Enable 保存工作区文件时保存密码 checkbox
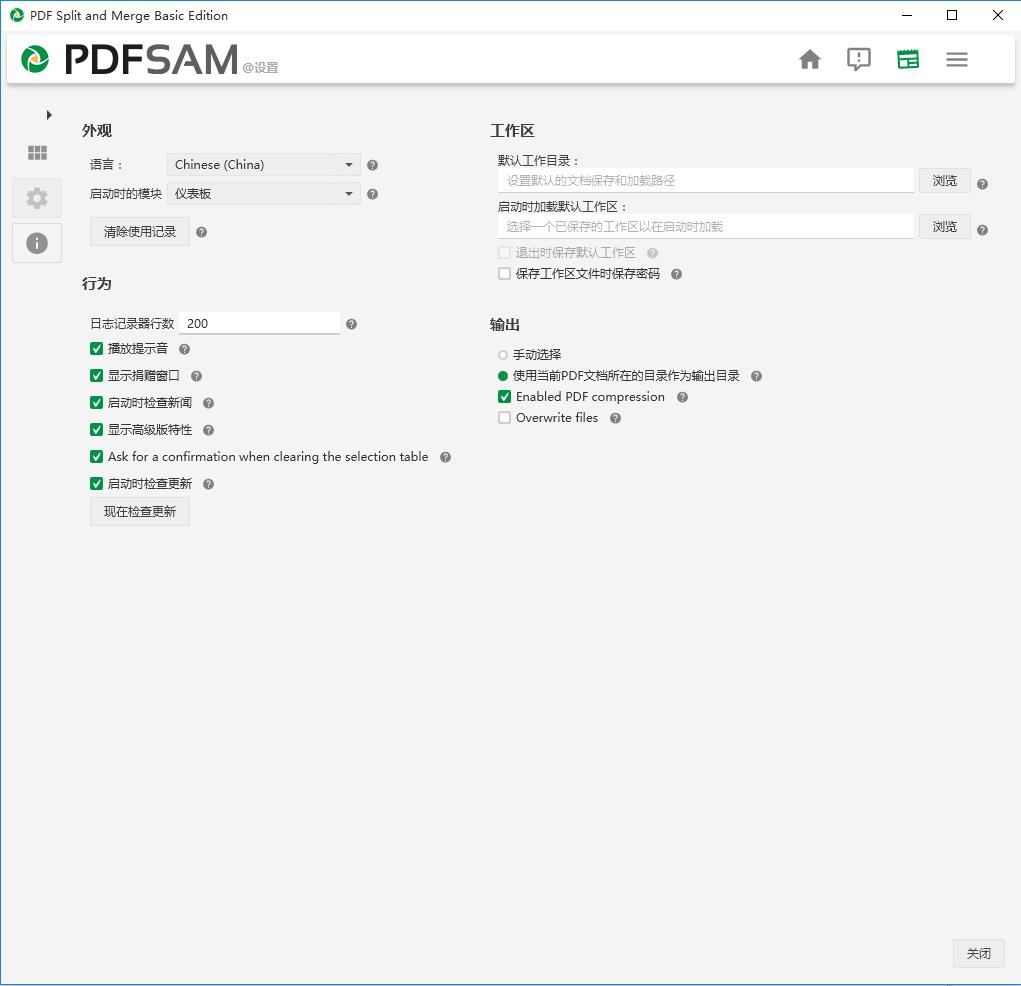Viewport: 1021px width, 986px height. [504, 274]
